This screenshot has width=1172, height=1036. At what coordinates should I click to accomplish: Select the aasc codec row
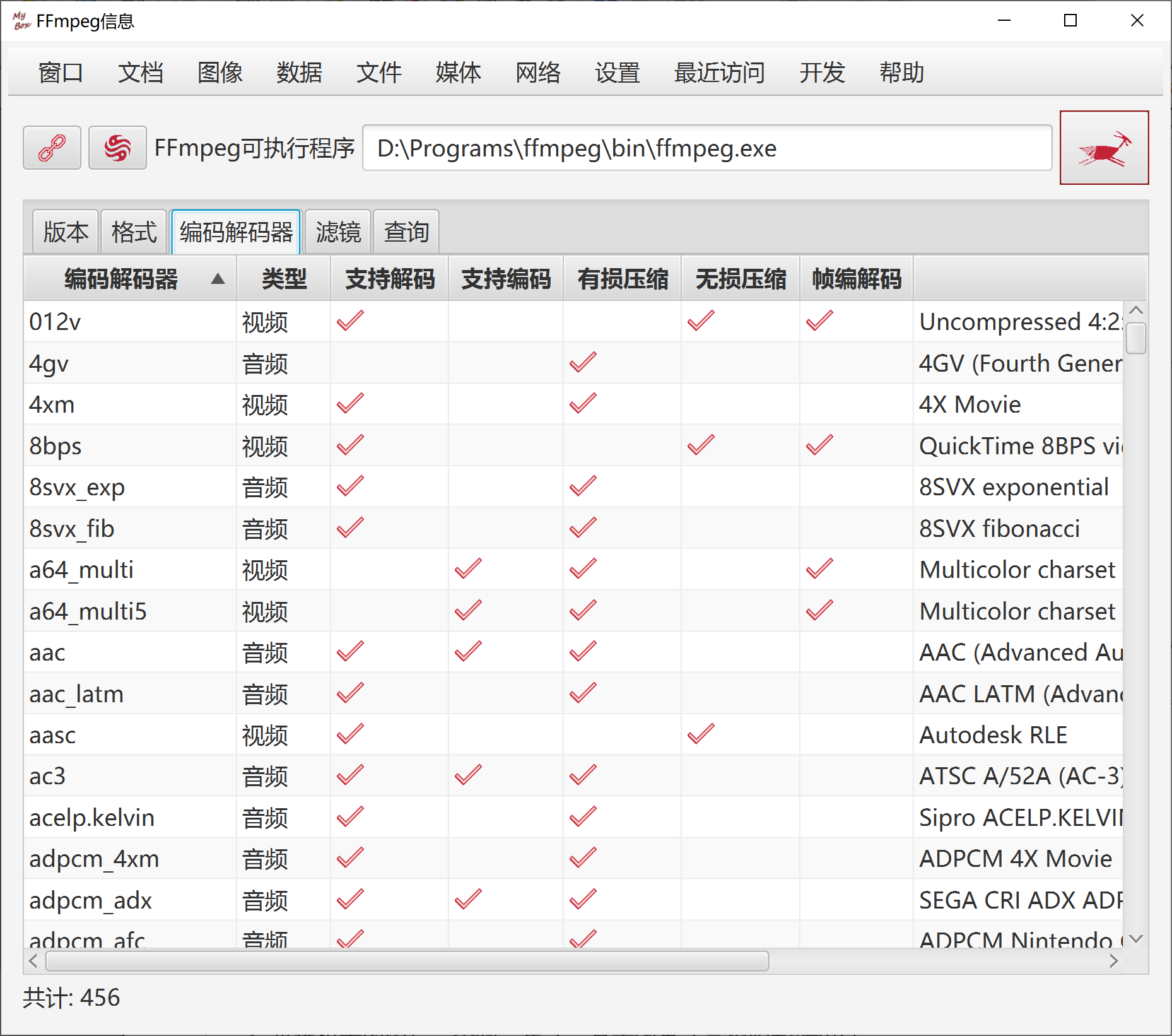(573, 735)
